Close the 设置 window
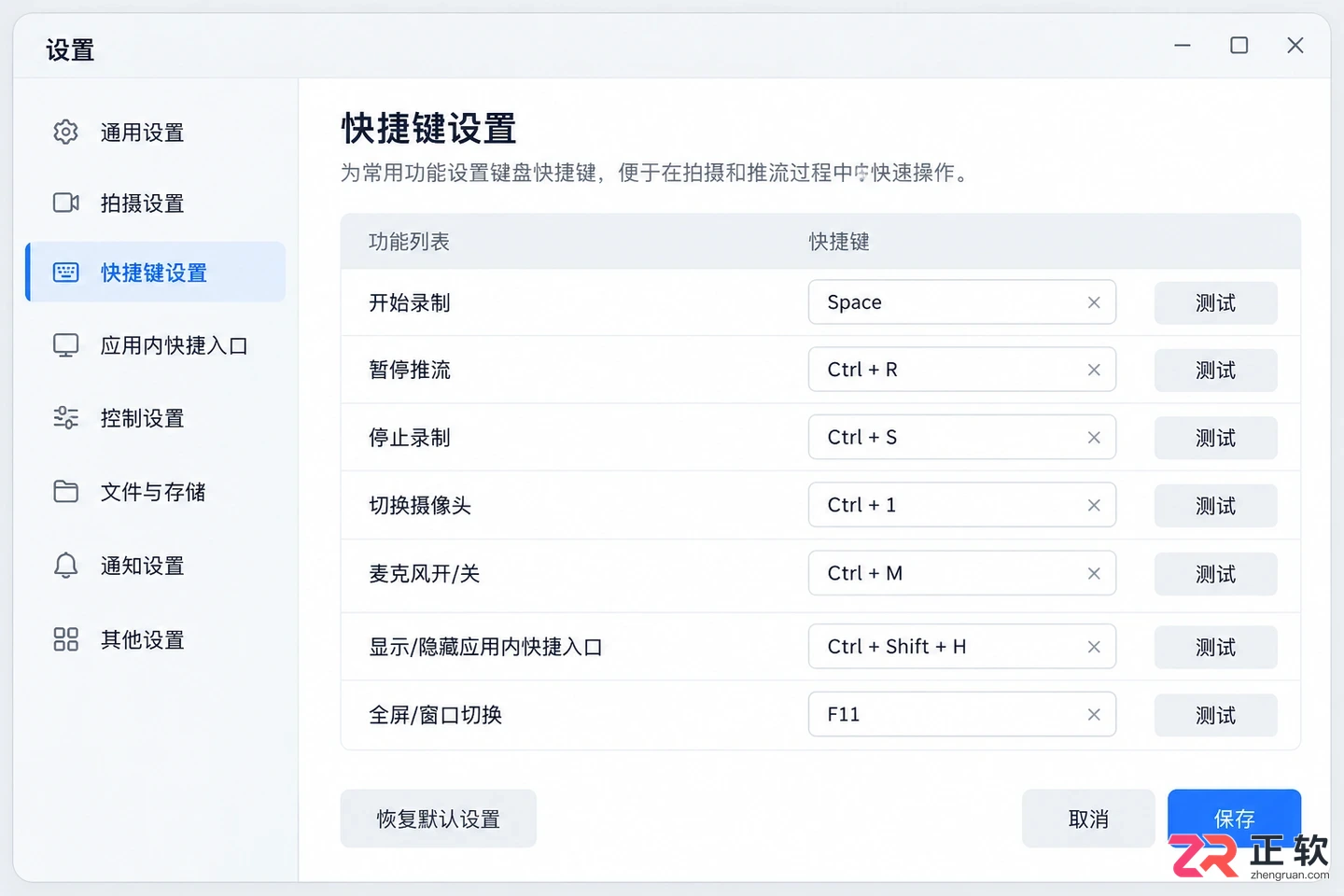 pos(1295,45)
